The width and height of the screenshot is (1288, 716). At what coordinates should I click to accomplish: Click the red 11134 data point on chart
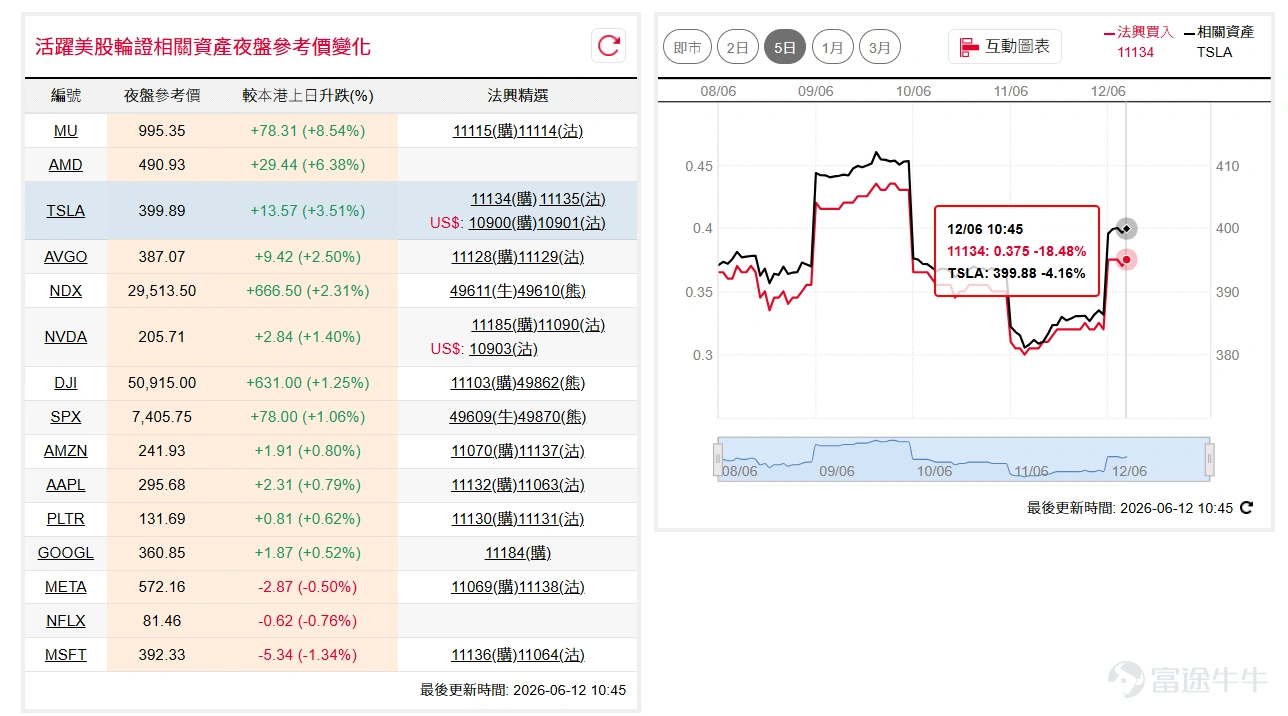pyautogui.click(x=1126, y=260)
